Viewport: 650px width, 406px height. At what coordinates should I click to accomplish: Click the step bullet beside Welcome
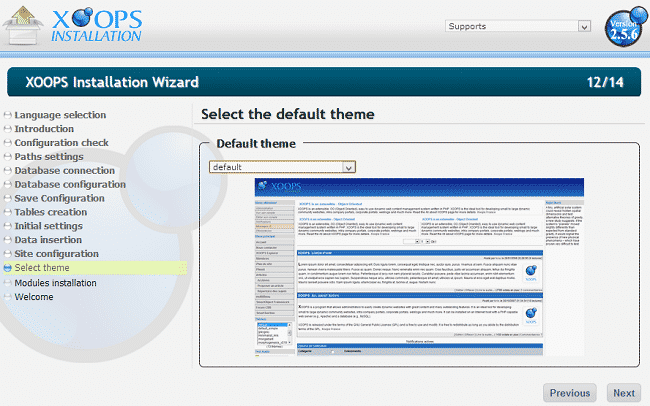pos(7,297)
